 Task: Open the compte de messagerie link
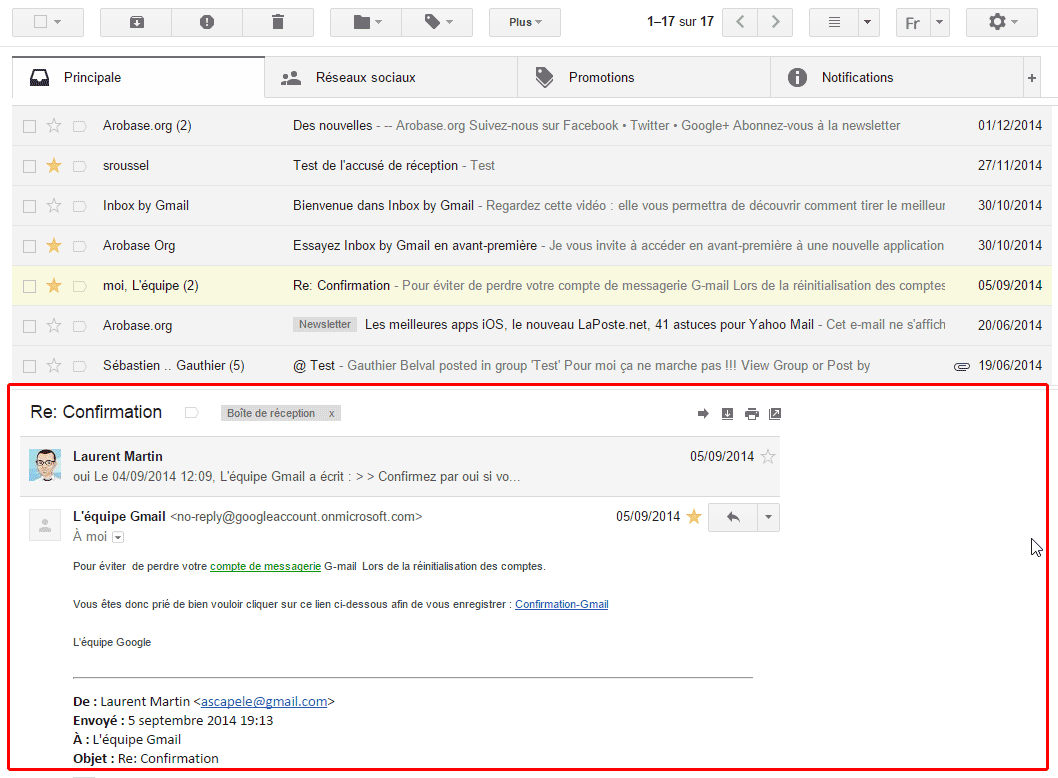265,566
